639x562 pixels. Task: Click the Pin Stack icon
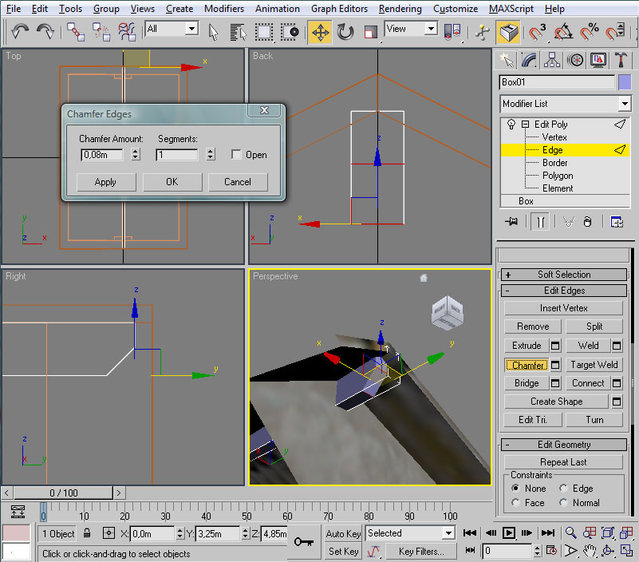tap(511, 222)
